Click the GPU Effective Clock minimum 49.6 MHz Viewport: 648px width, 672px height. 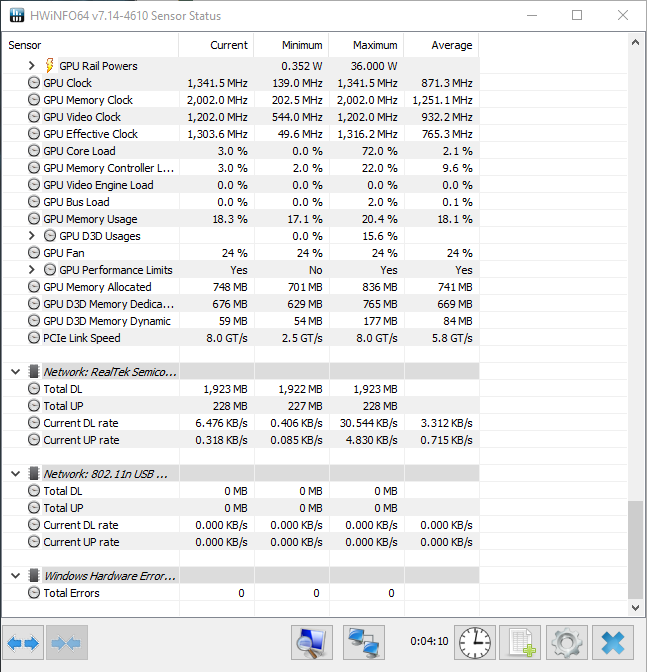click(300, 134)
